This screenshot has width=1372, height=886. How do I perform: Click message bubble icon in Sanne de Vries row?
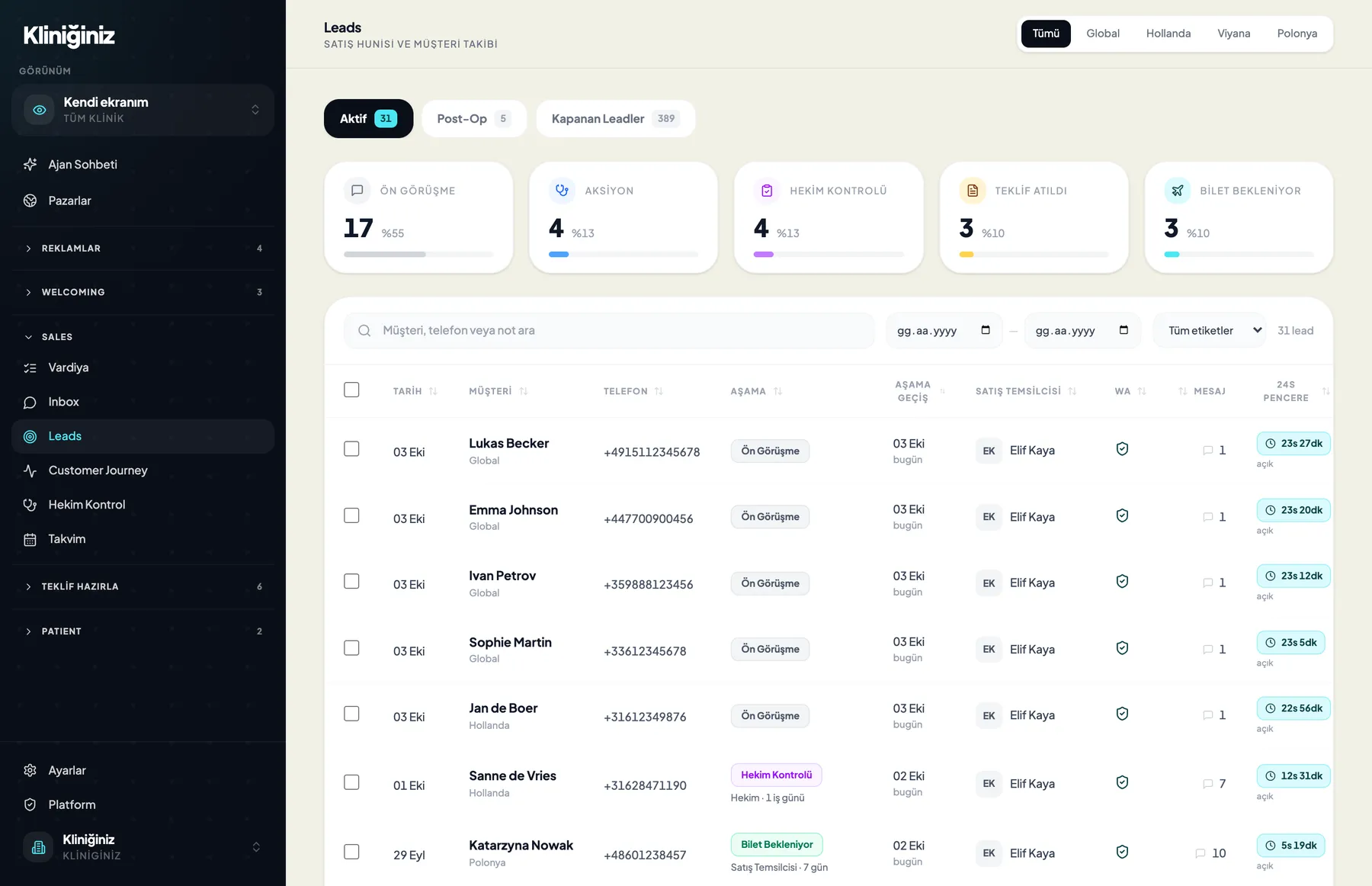click(x=1208, y=784)
